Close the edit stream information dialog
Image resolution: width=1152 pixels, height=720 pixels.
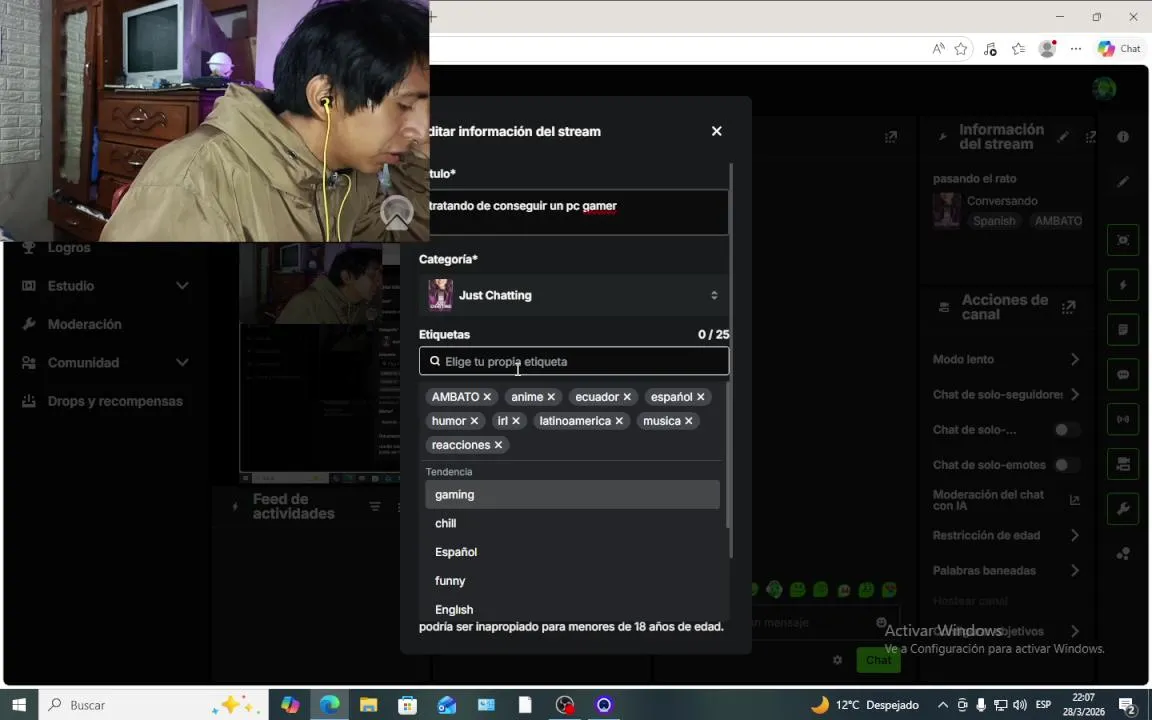(x=716, y=131)
